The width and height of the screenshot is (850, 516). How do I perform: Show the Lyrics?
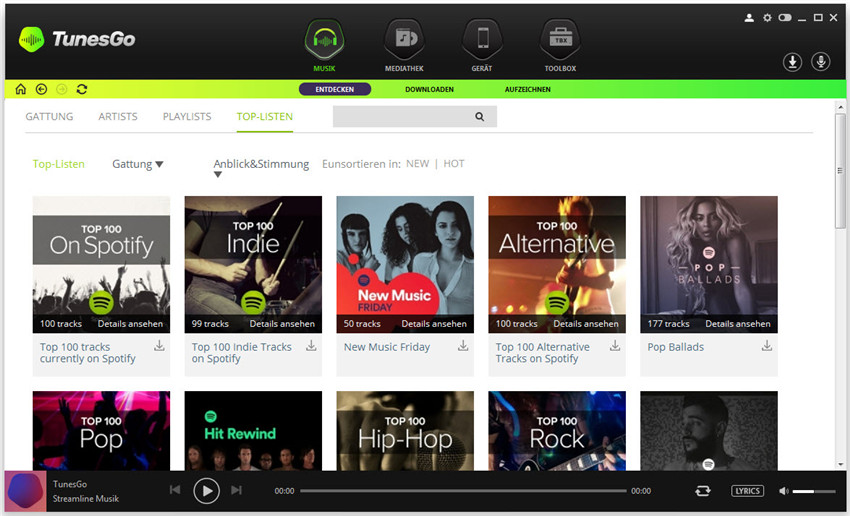pyautogui.click(x=748, y=491)
